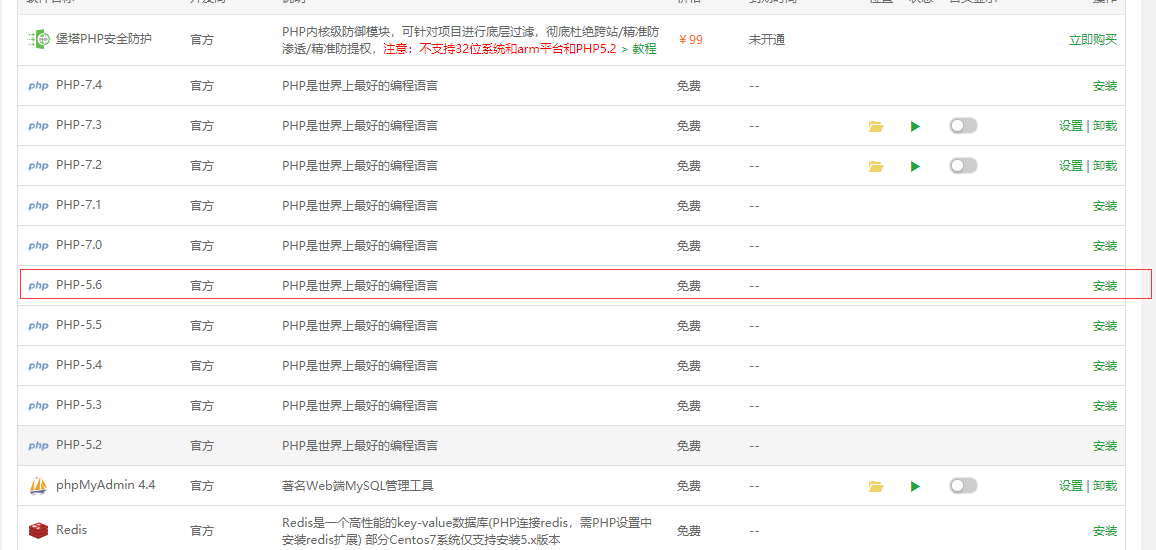Click the PHP-5.6 php logo icon

pyautogui.click(x=38, y=285)
